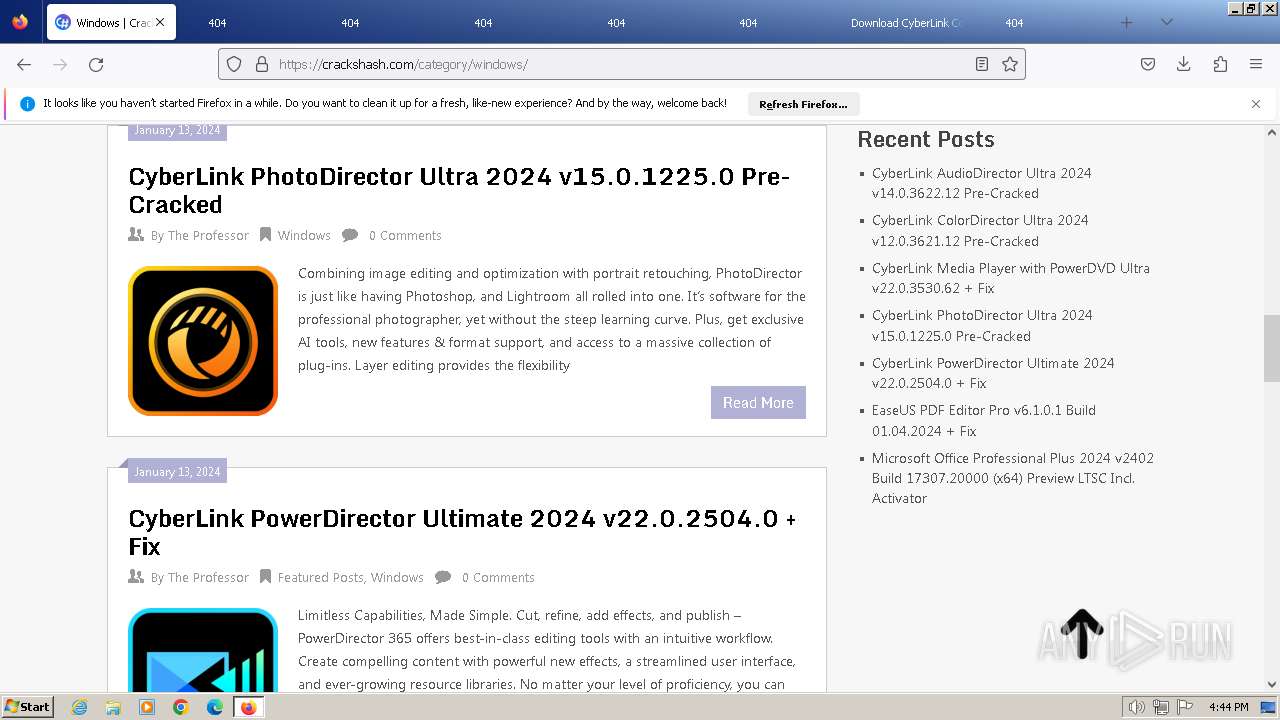Click the page vertical scrollbar thumb

point(1271,348)
